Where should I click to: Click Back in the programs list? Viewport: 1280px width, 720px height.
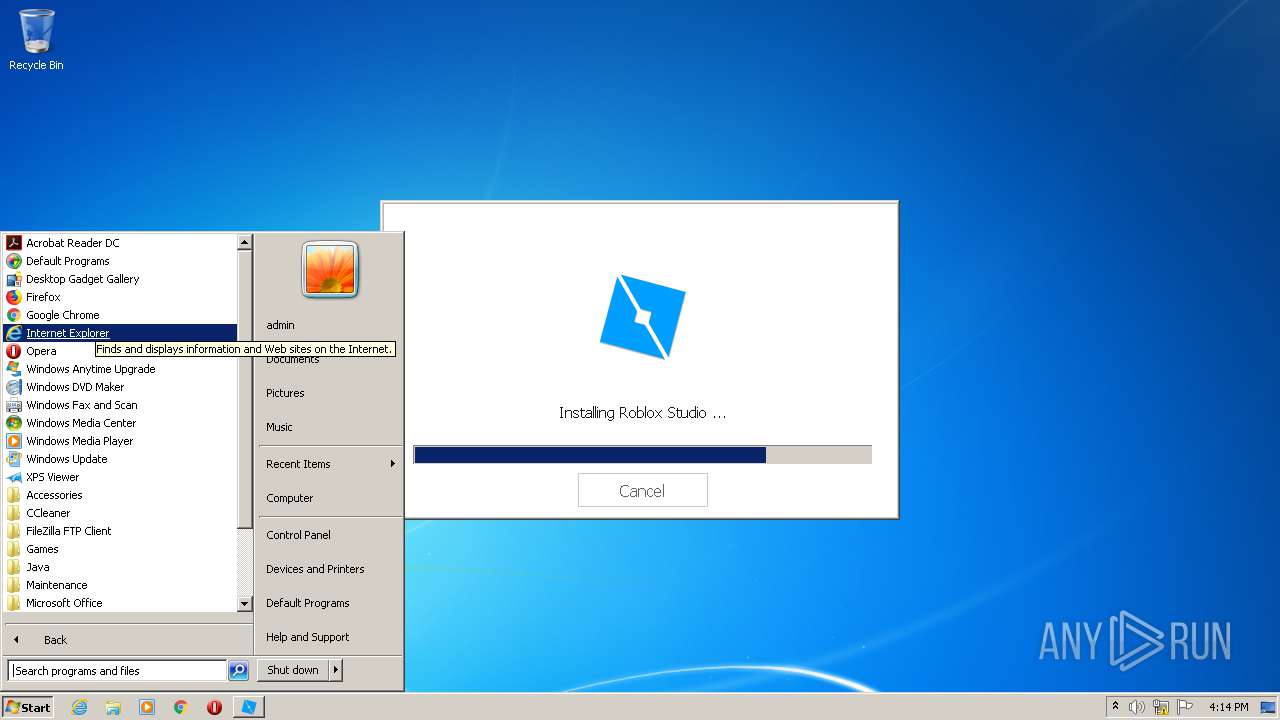tap(55, 640)
